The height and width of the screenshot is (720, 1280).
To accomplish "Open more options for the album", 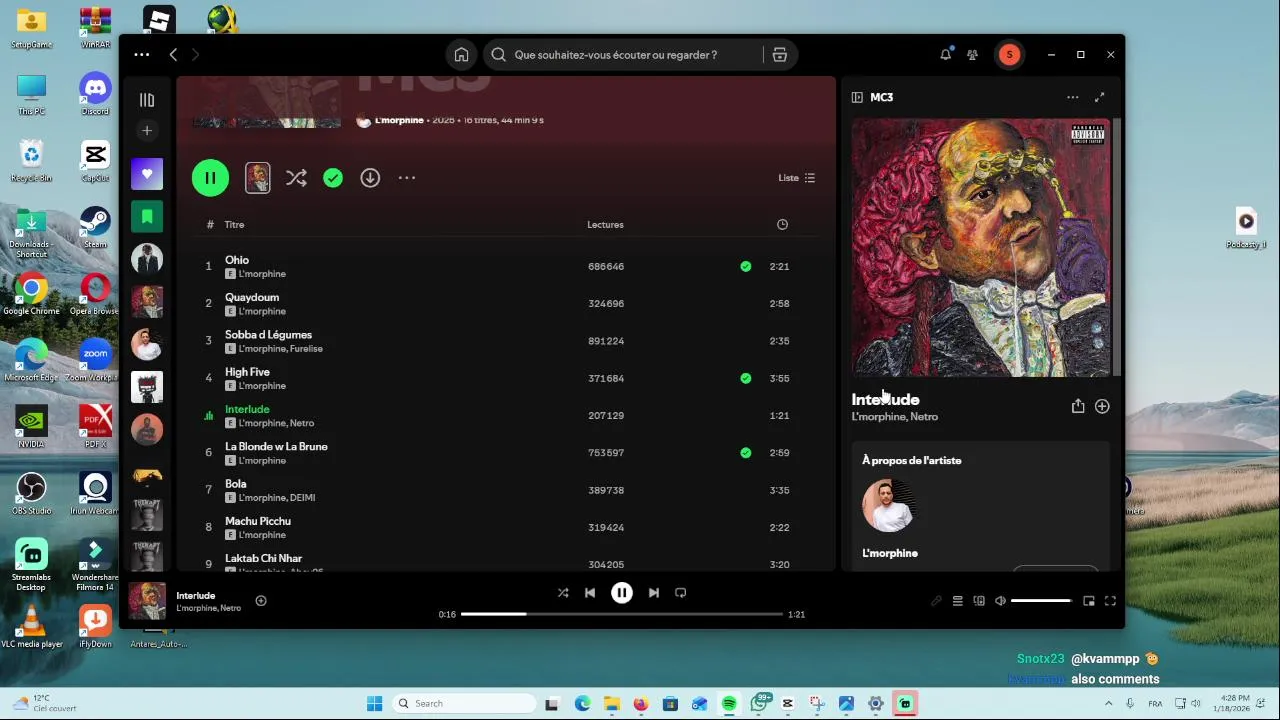I will click(407, 178).
